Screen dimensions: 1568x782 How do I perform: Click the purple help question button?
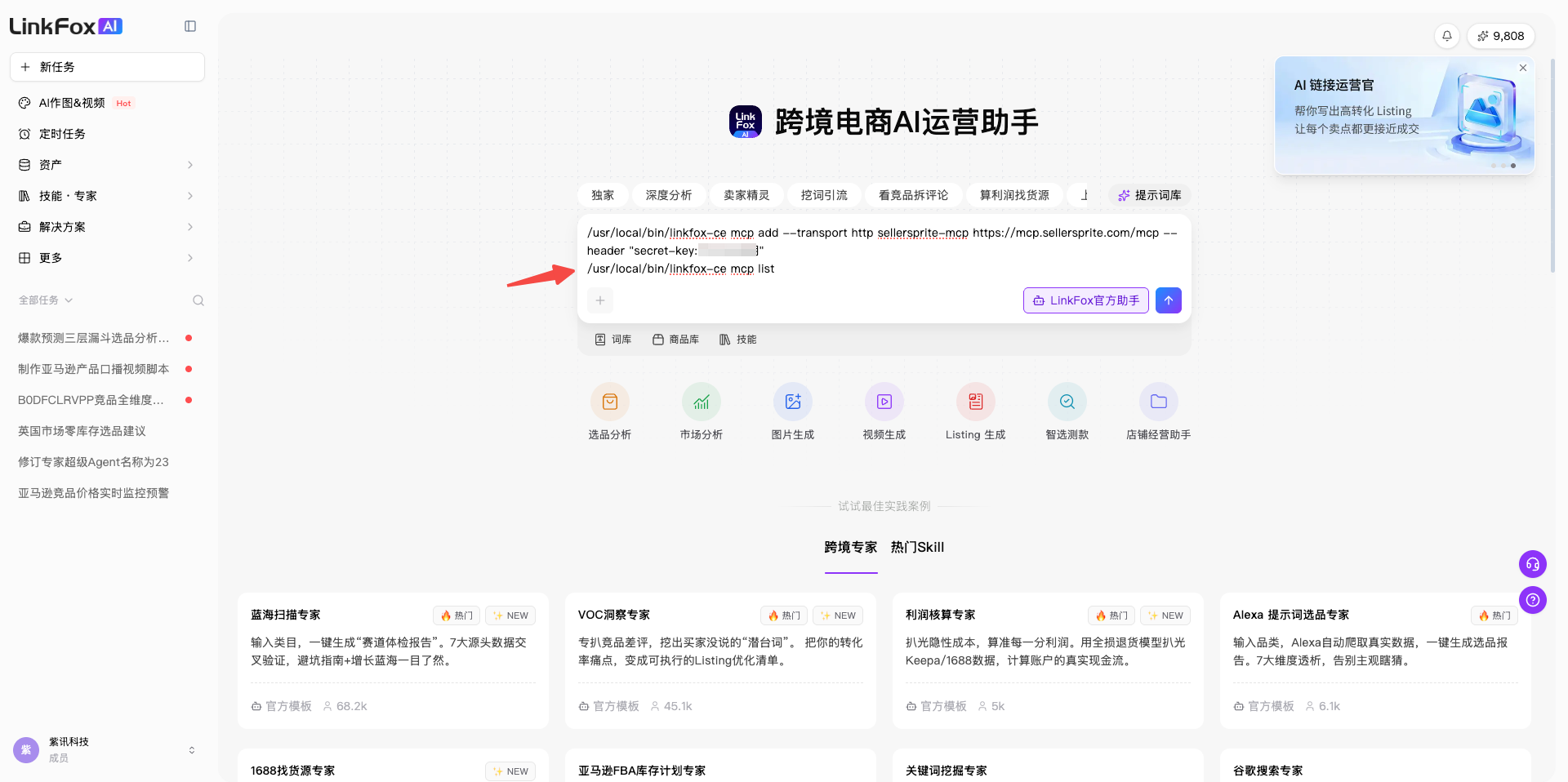coord(1533,600)
